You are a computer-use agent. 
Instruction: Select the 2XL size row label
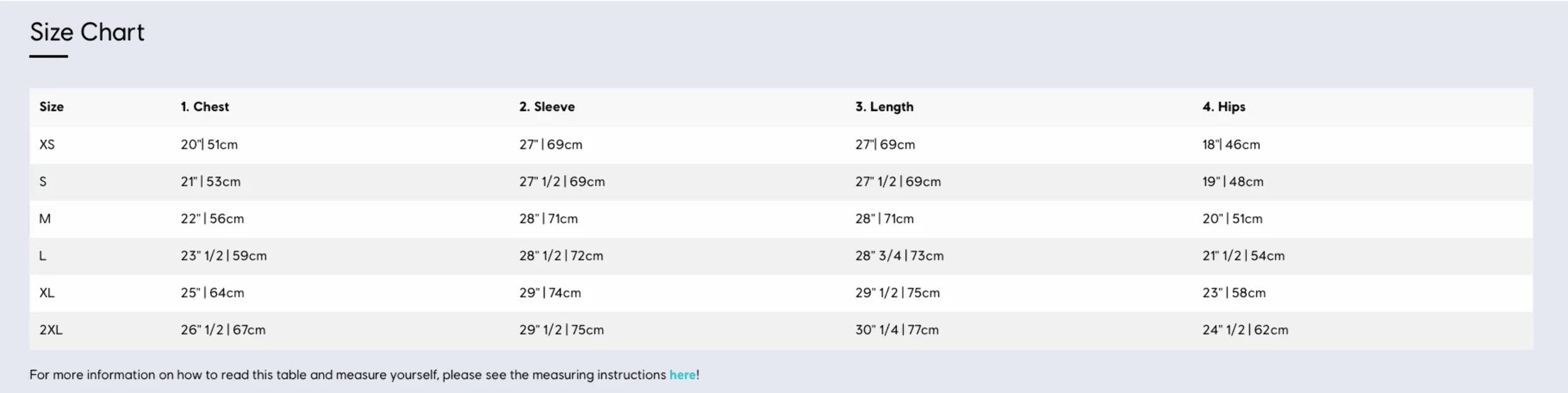pos(51,330)
